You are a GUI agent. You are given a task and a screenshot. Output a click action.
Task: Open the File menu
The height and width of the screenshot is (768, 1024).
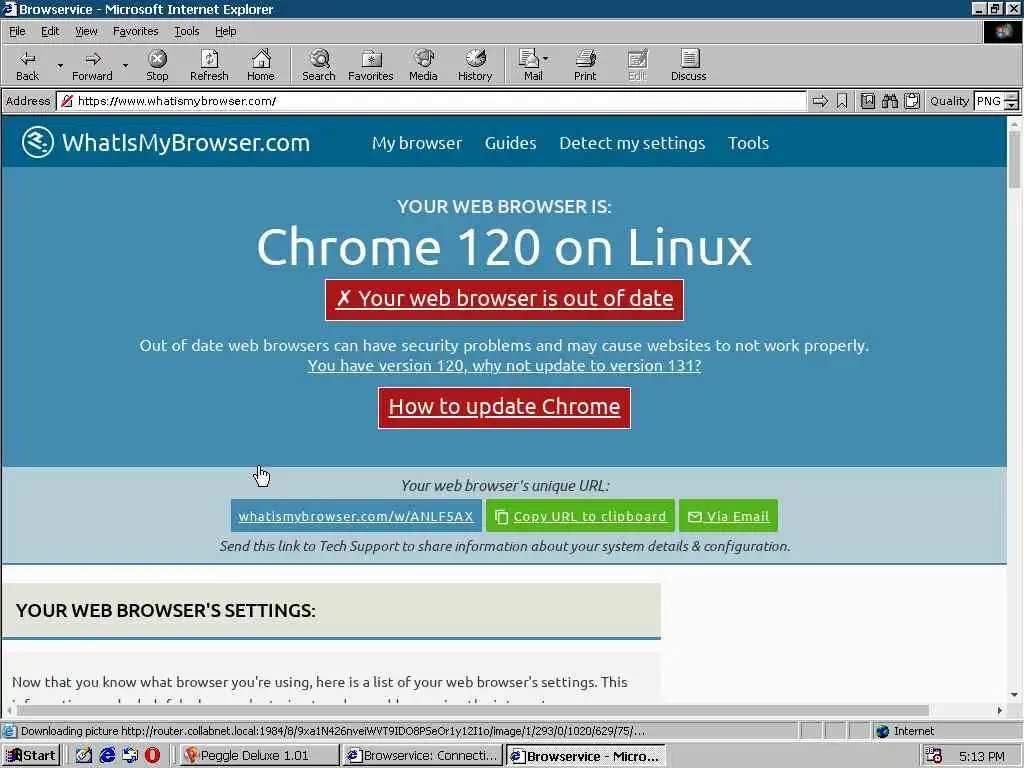17,31
